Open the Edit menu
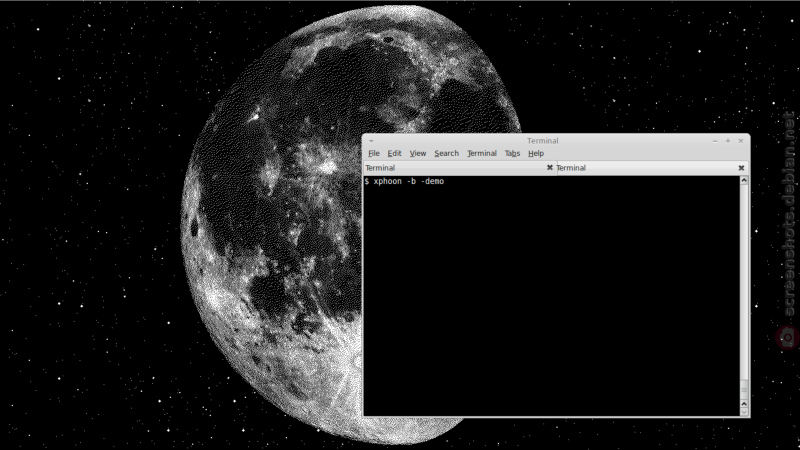Screen dimensions: 800x450 (394, 153)
